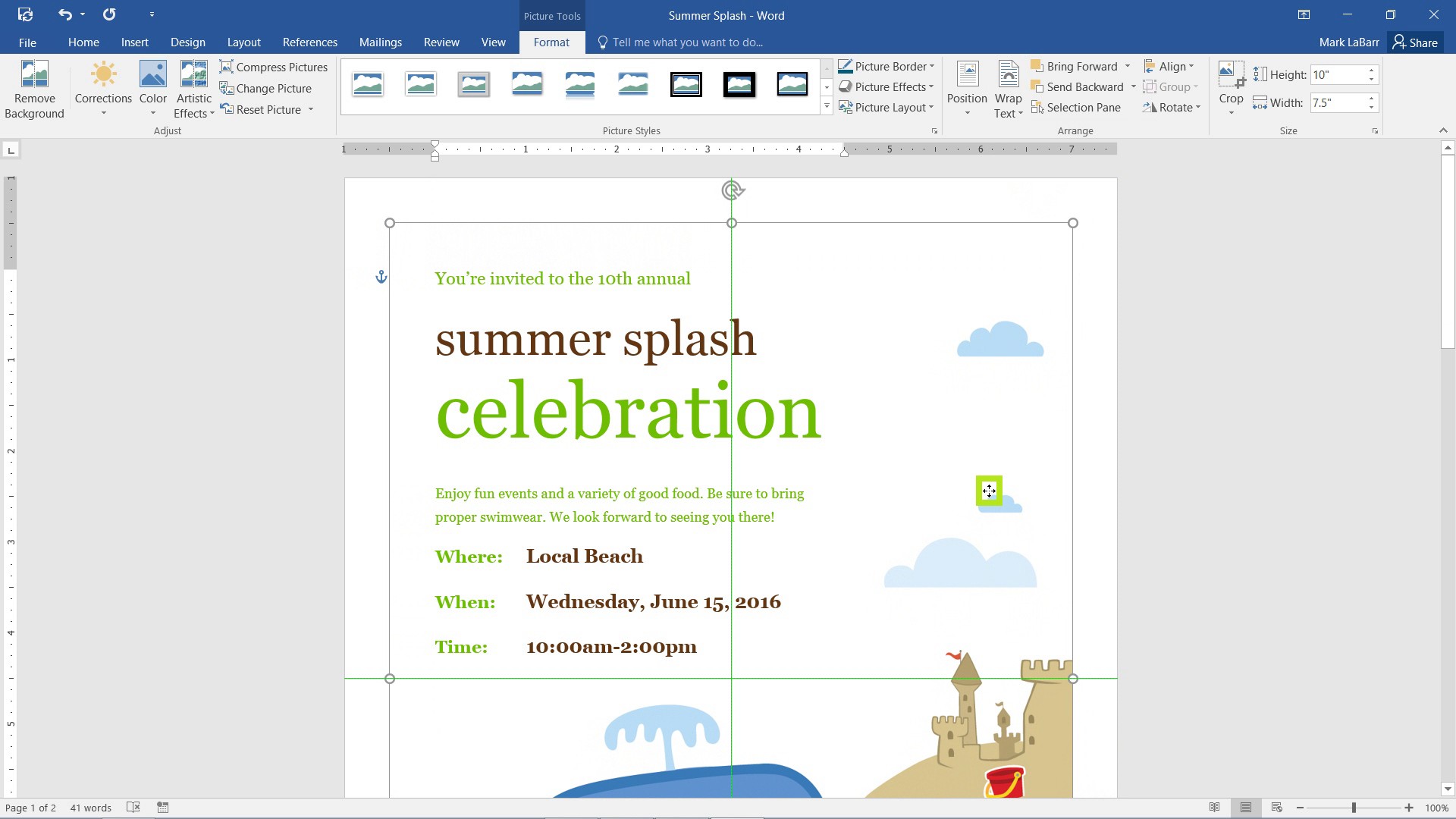Expand the Picture Border dropdown
This screenshot has height=819, width=1456.
[931, 65]
